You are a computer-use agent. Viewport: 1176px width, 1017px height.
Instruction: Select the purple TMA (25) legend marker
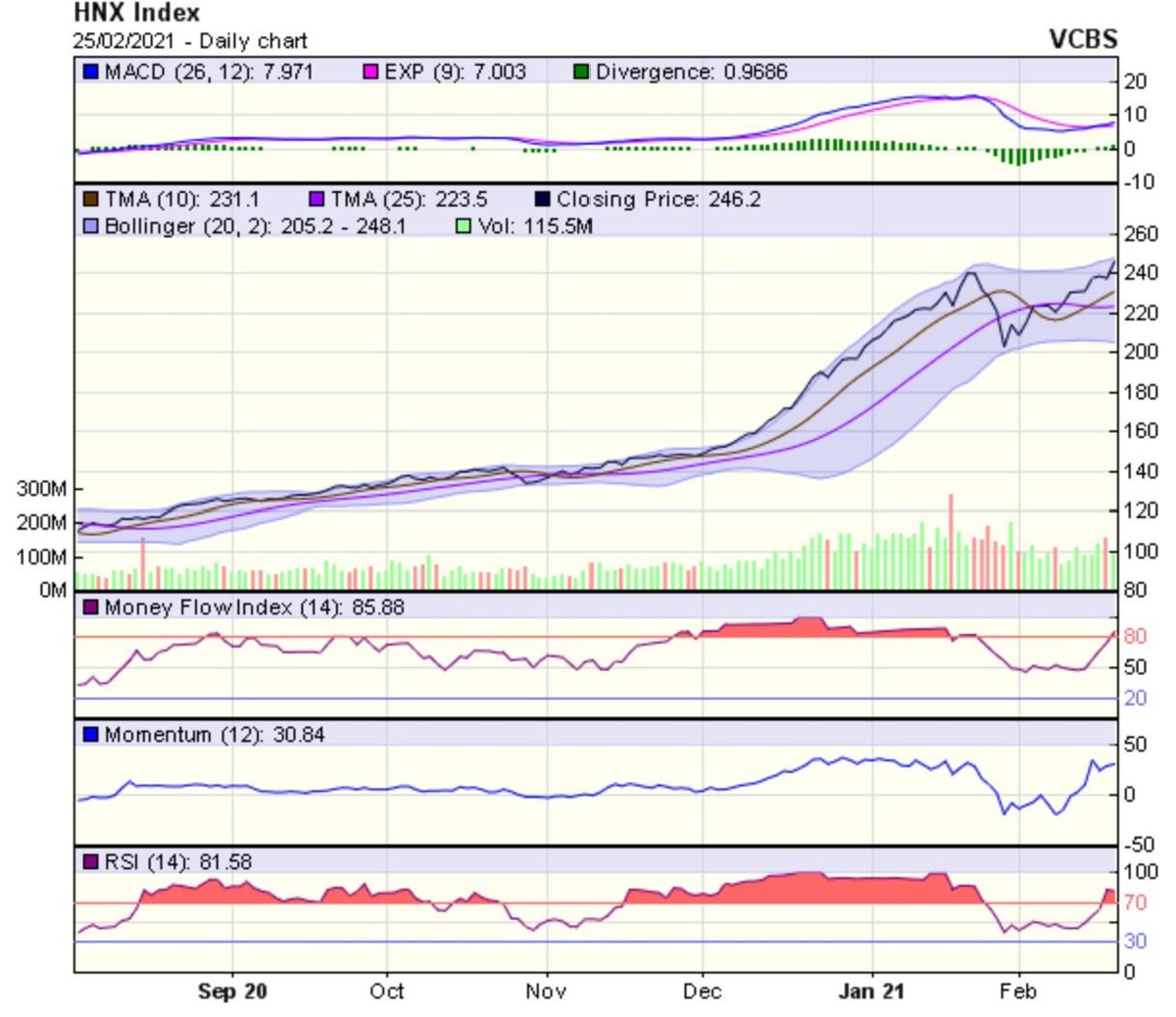tap(317, 200)
